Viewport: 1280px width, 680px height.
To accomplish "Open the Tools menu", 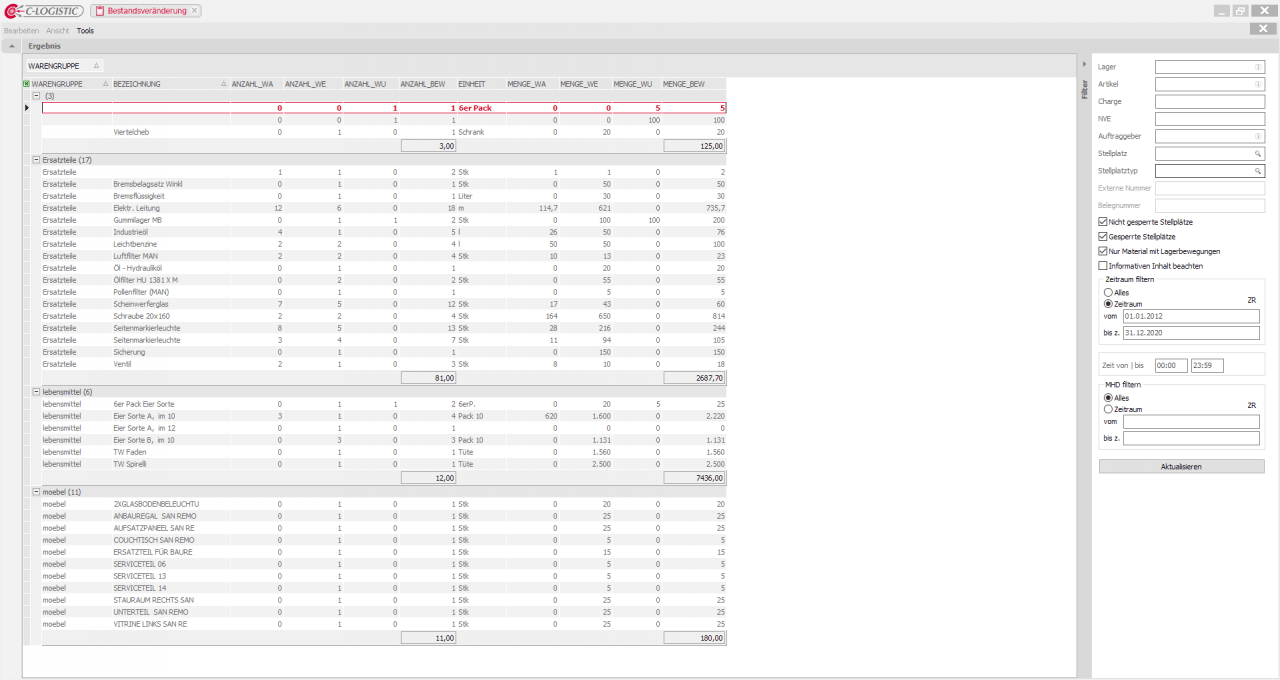I will coord(85,31).
